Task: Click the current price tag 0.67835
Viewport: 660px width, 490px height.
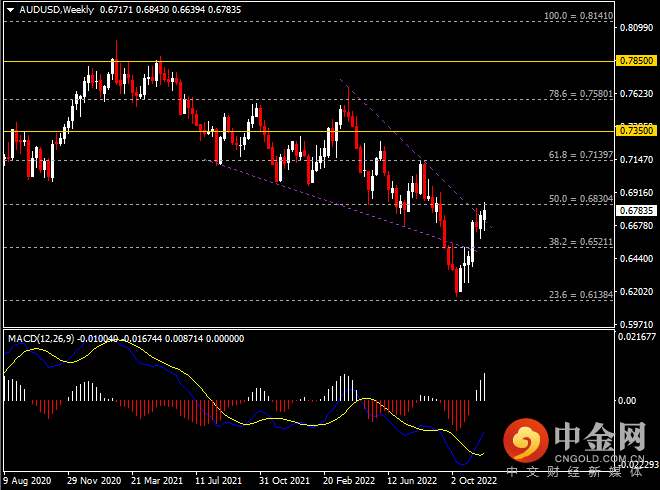Action: click(638, 210)
